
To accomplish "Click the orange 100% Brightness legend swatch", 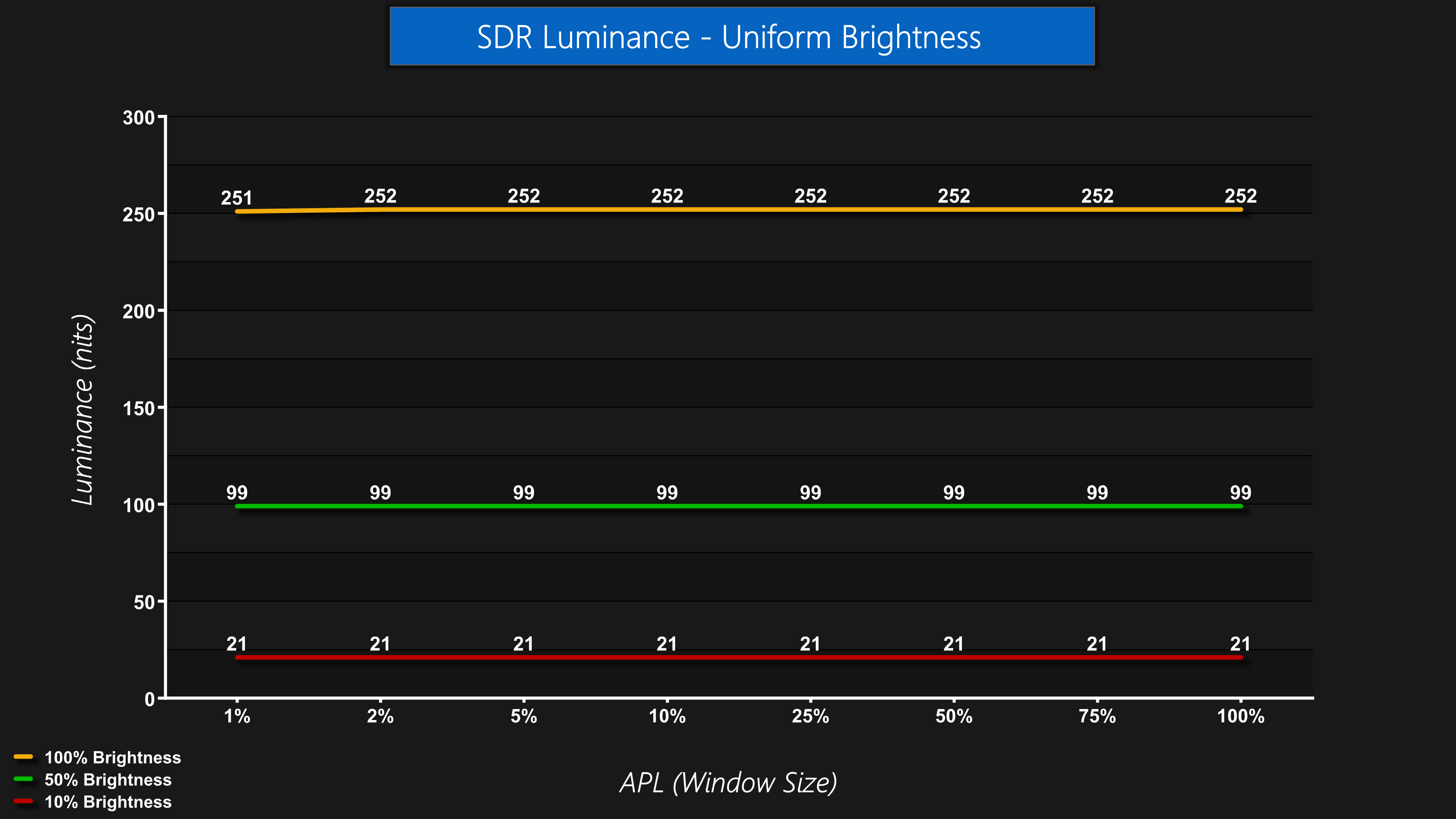I will coord(23,757).
